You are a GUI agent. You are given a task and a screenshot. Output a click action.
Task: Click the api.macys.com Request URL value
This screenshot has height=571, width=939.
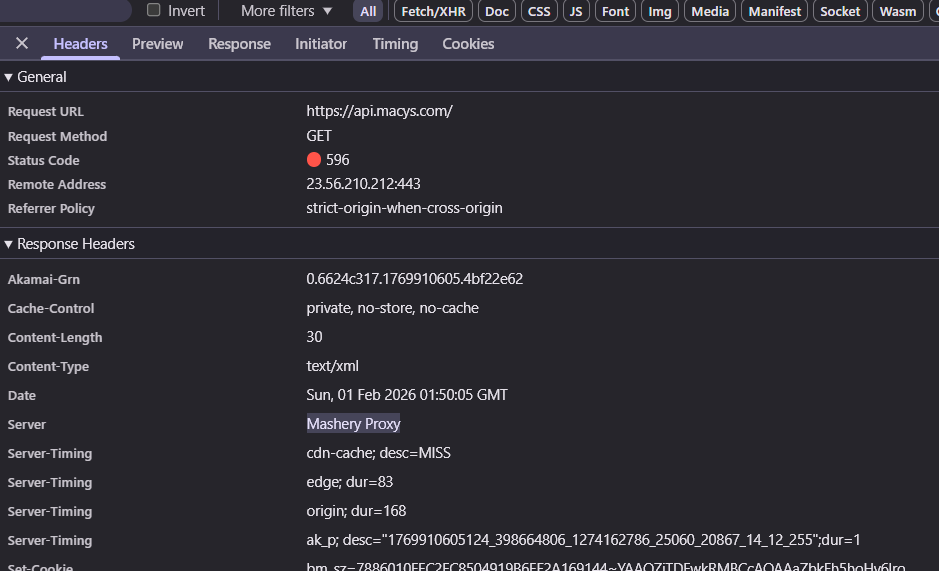pos(379,111)
